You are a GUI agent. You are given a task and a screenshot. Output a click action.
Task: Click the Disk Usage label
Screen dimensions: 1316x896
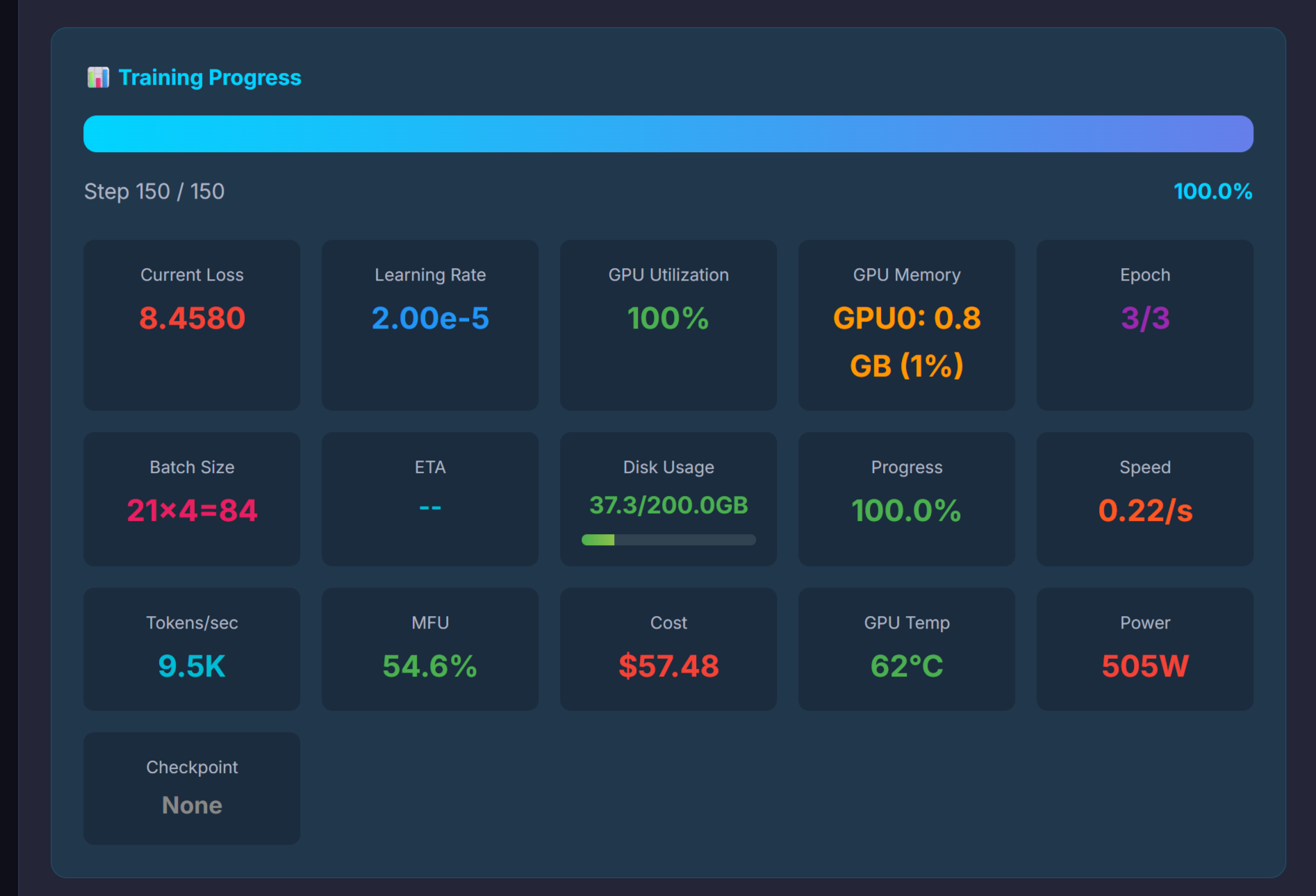(x=668, y=467)
